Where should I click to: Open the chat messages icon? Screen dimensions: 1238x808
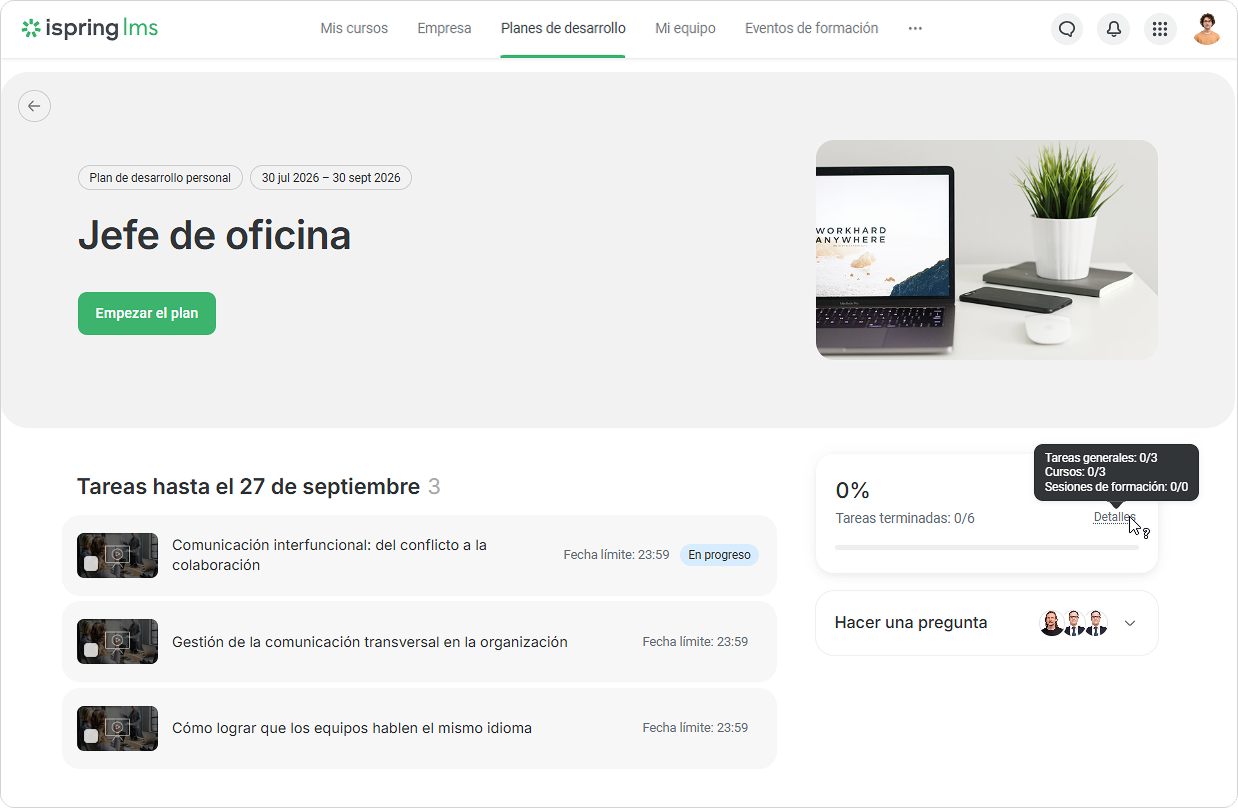[x=1067, y=29]
